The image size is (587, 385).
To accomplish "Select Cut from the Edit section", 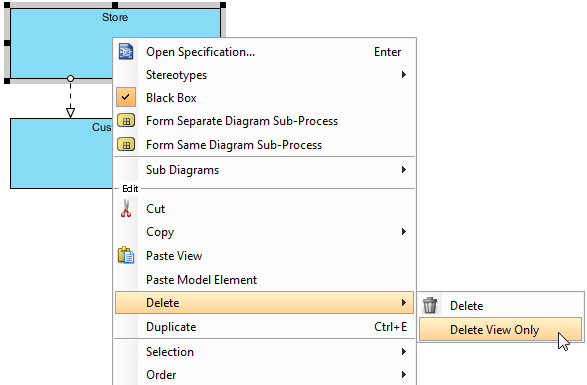I will (264, 209).
